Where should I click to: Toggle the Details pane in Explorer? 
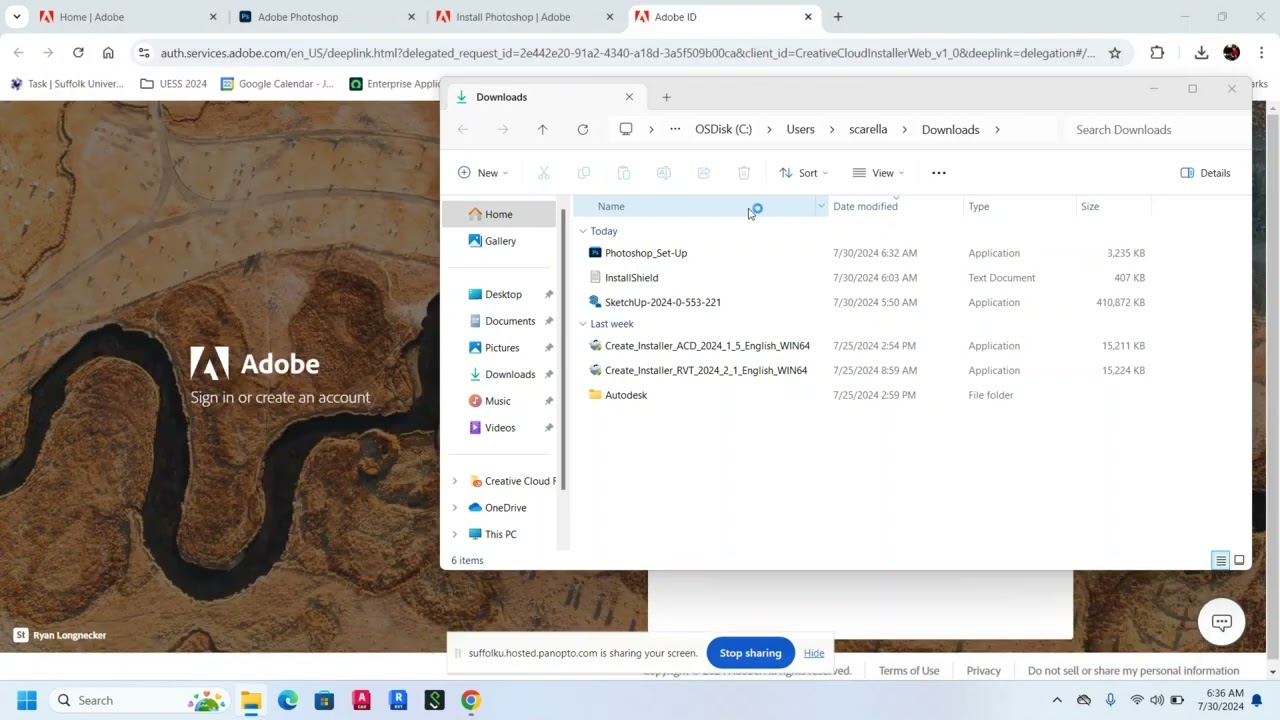click(x=1206, y=173)
